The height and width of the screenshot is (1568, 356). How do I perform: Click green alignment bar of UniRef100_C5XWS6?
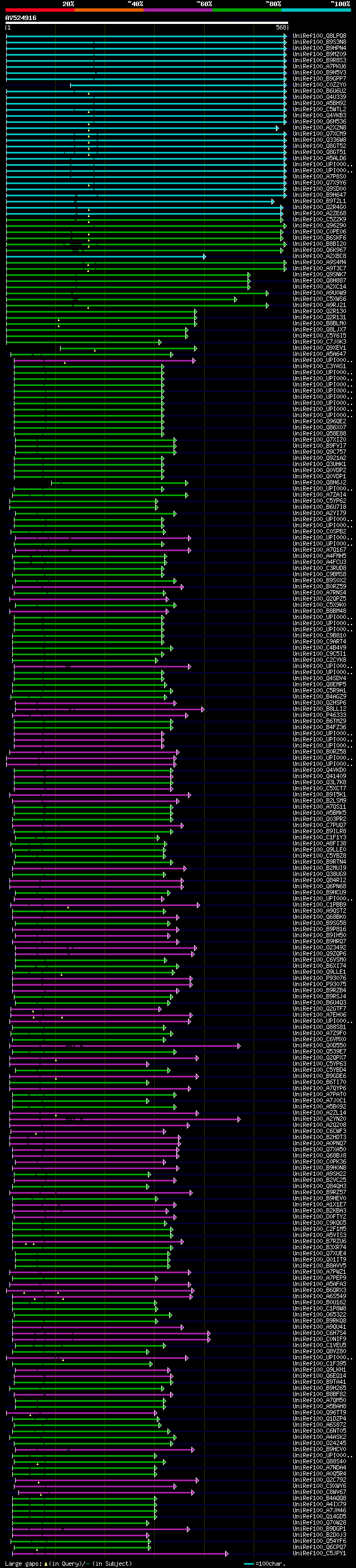[122, 299]
